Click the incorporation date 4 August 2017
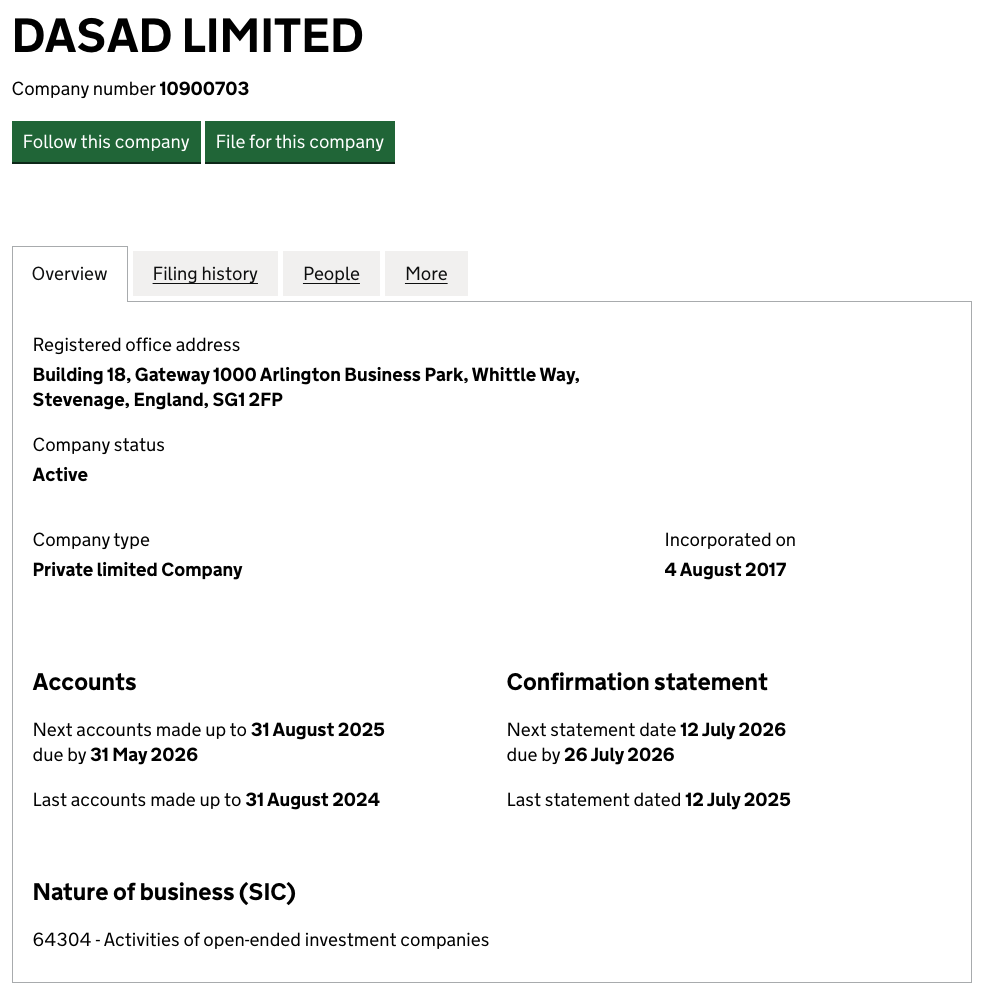This screenshot has height=993, width=985. point(725,570)
